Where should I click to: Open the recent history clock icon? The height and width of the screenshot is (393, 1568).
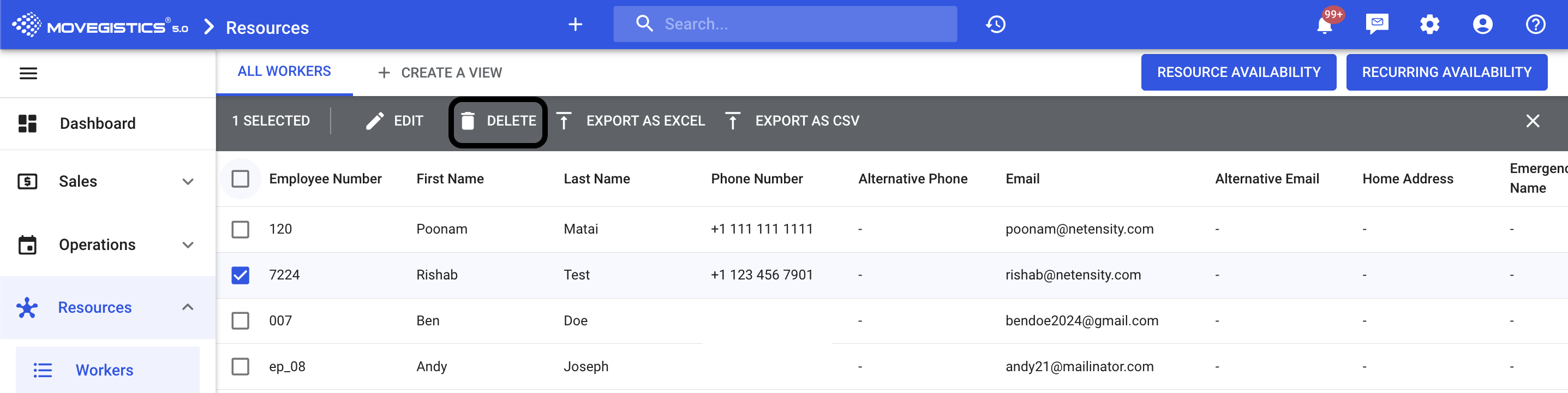[x=995, y=25]
